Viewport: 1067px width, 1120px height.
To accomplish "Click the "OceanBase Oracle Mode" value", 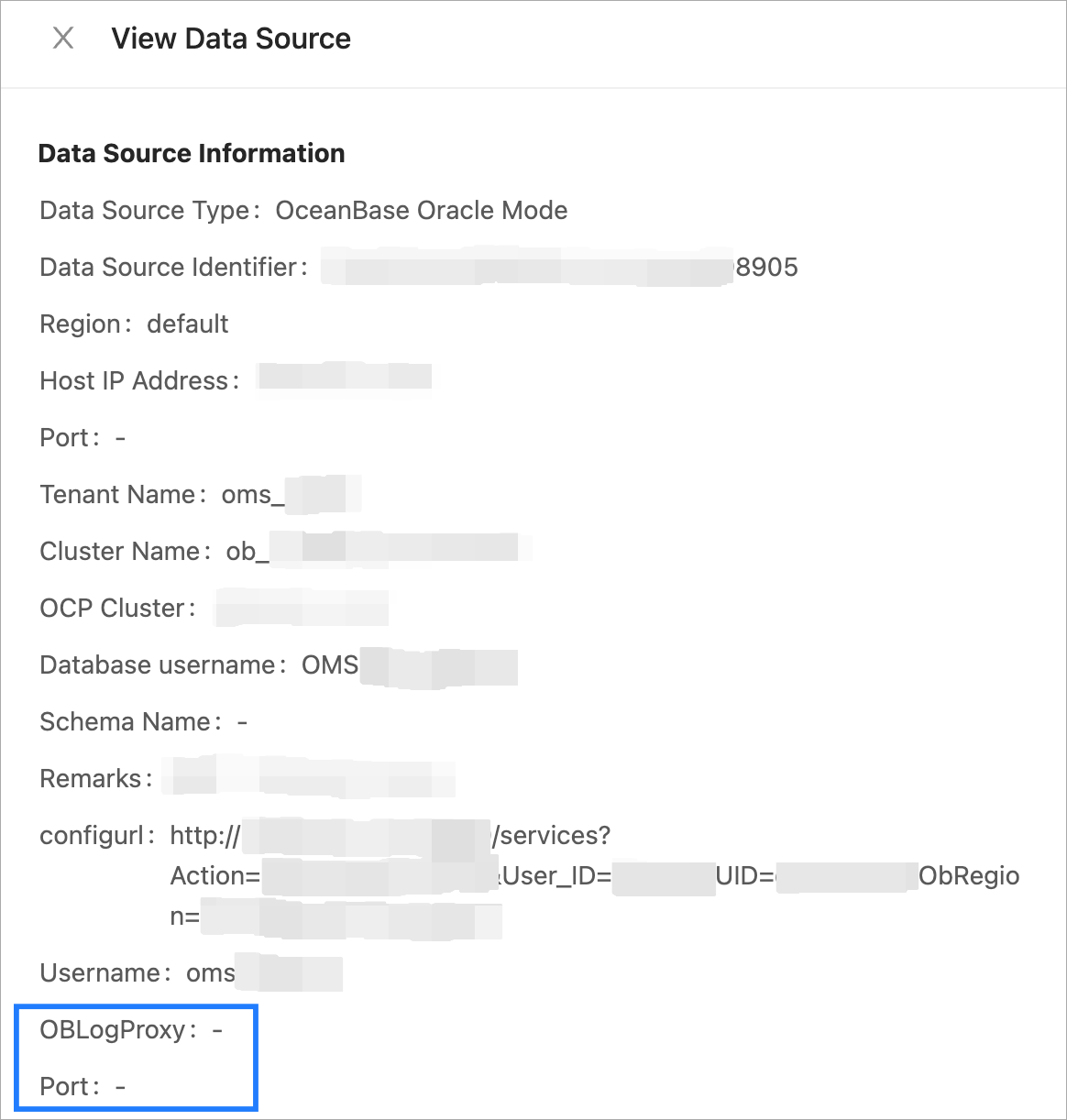I will tap(422, 210).
